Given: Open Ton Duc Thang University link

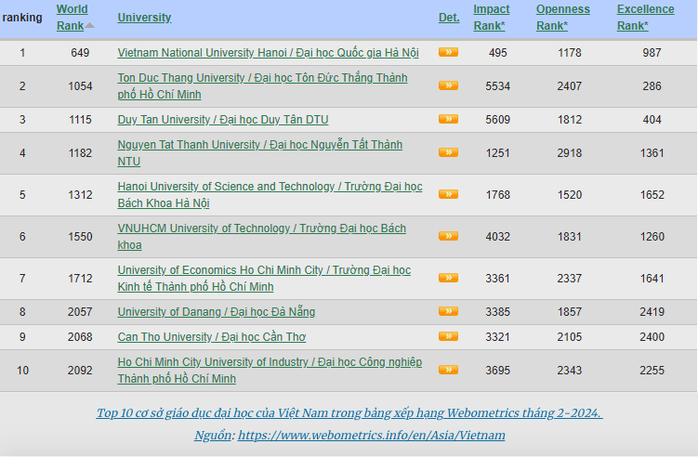Looking at the screenshot, I should coord(262,86).
